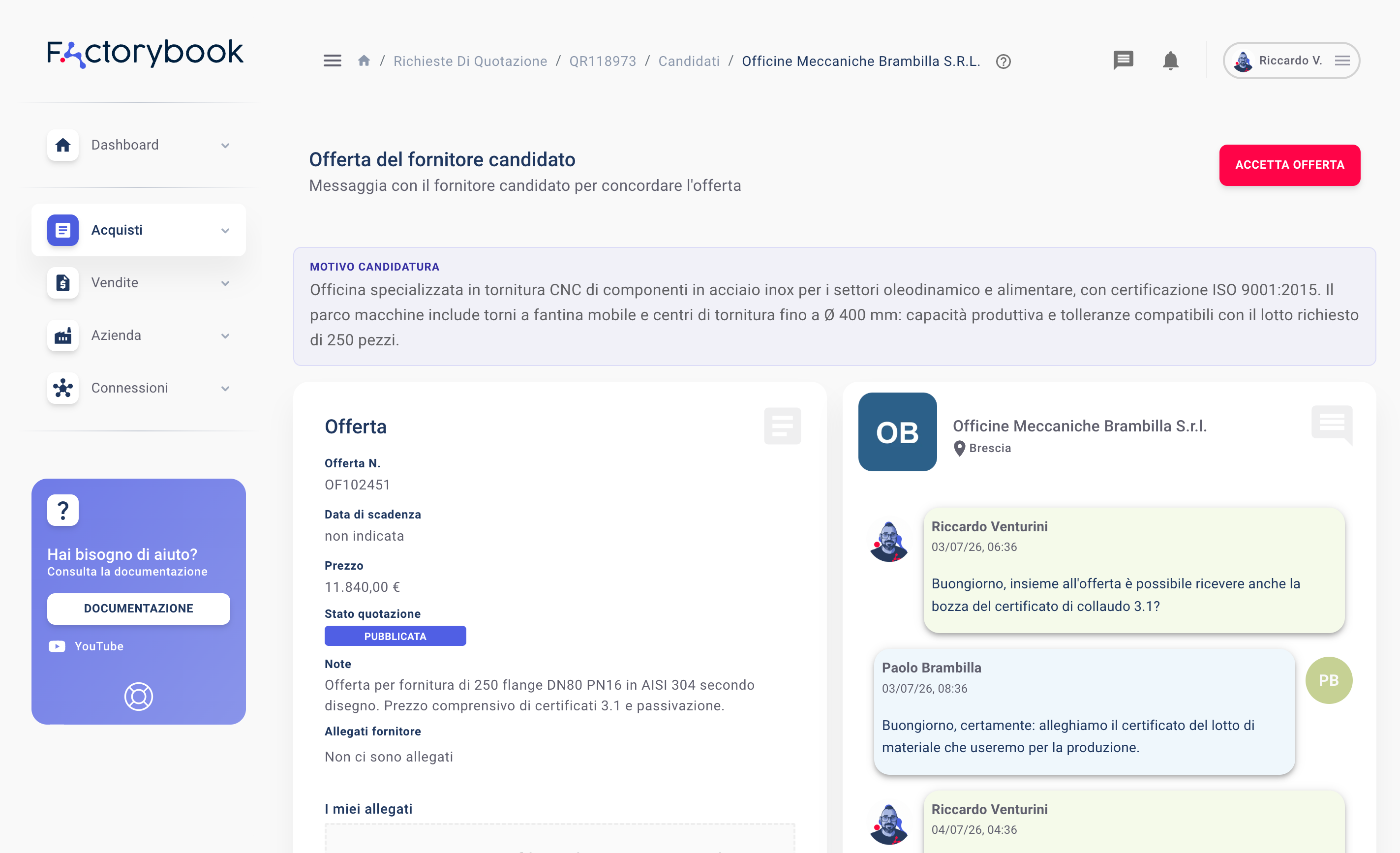Open the user menu lines icon

1342,61
